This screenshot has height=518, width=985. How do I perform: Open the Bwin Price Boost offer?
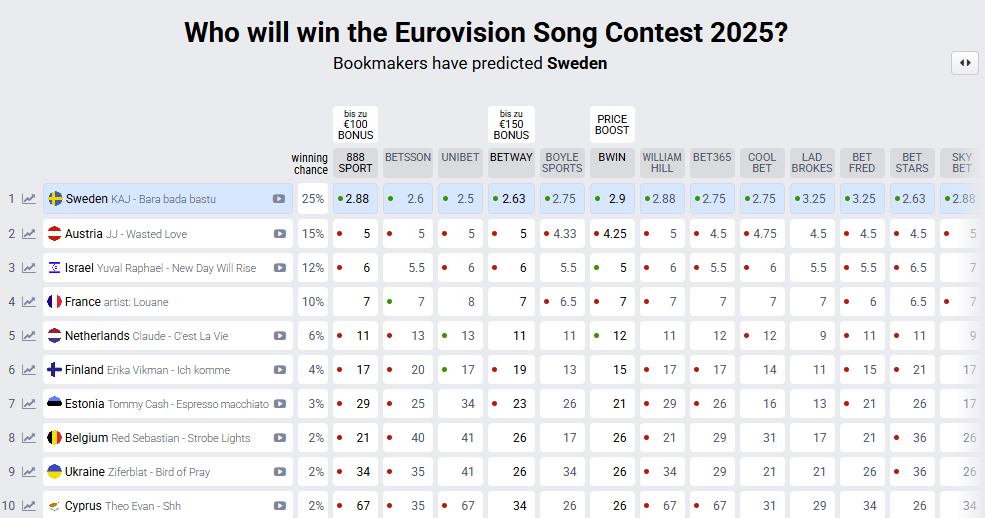[612, 124]
